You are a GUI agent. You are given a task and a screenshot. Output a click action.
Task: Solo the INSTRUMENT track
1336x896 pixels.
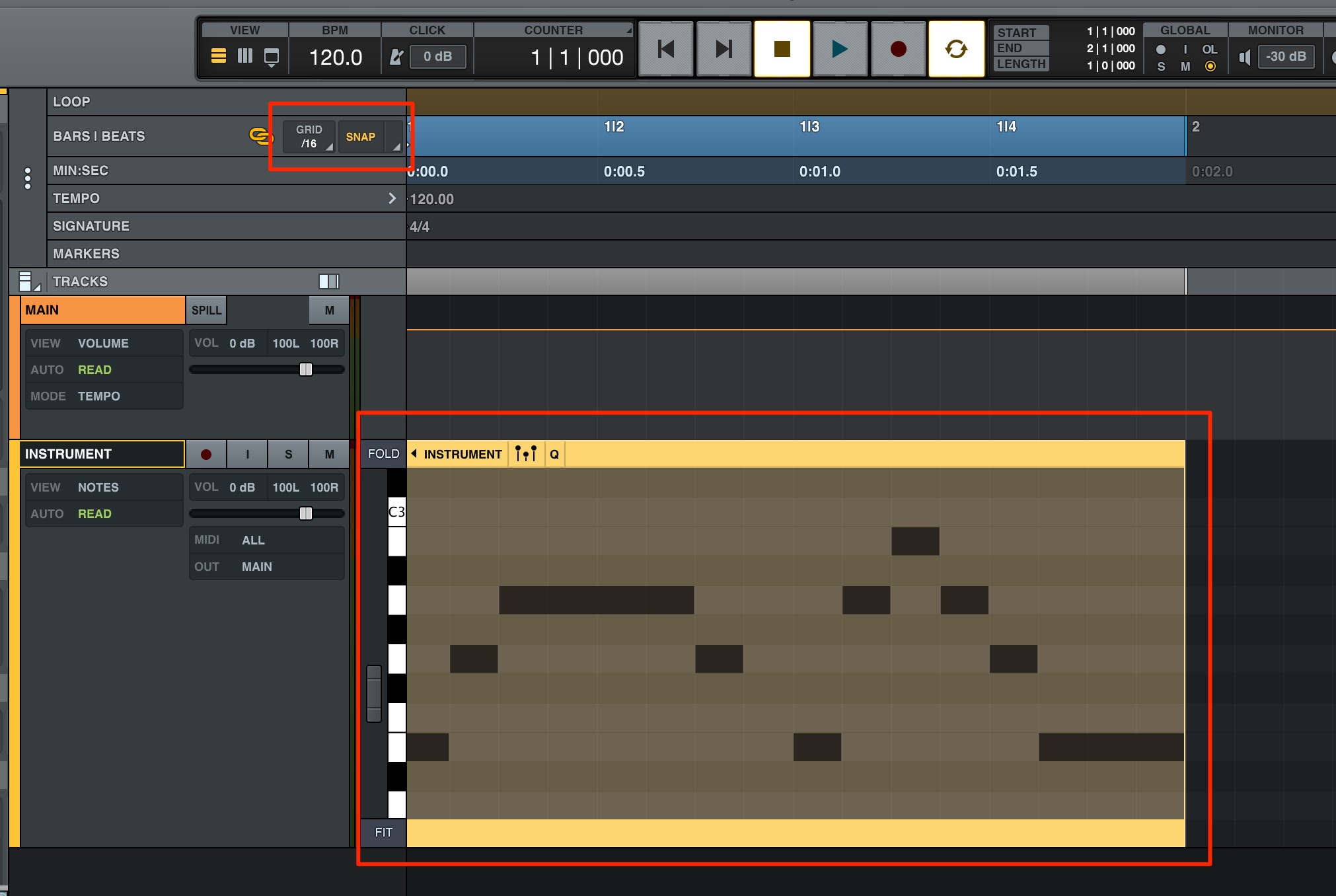click(288, 455)
